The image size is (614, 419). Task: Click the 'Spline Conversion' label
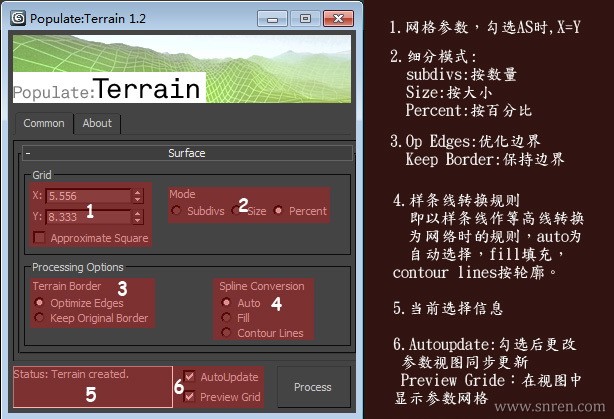click(x=262, y=286)
